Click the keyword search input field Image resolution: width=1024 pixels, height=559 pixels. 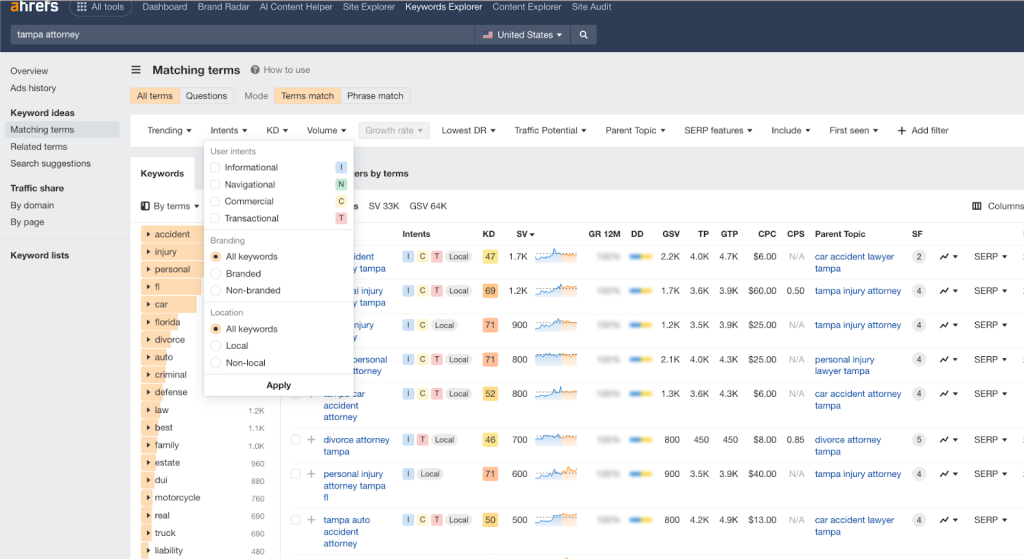pyautogui.click(x=240, y=35)
